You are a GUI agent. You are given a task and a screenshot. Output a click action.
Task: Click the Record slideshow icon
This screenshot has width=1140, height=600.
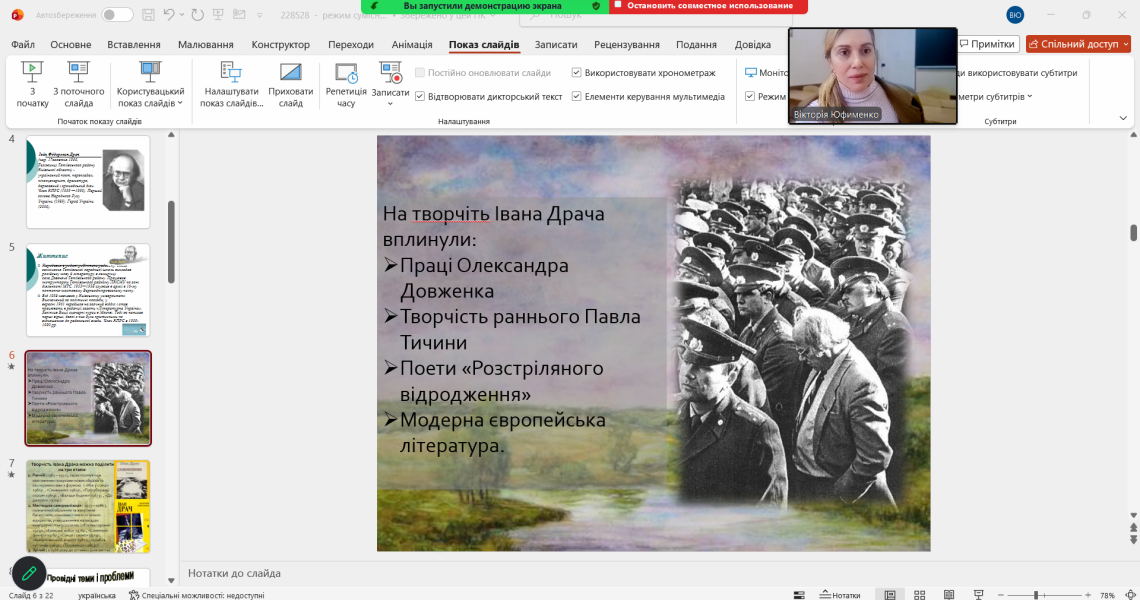390,73
